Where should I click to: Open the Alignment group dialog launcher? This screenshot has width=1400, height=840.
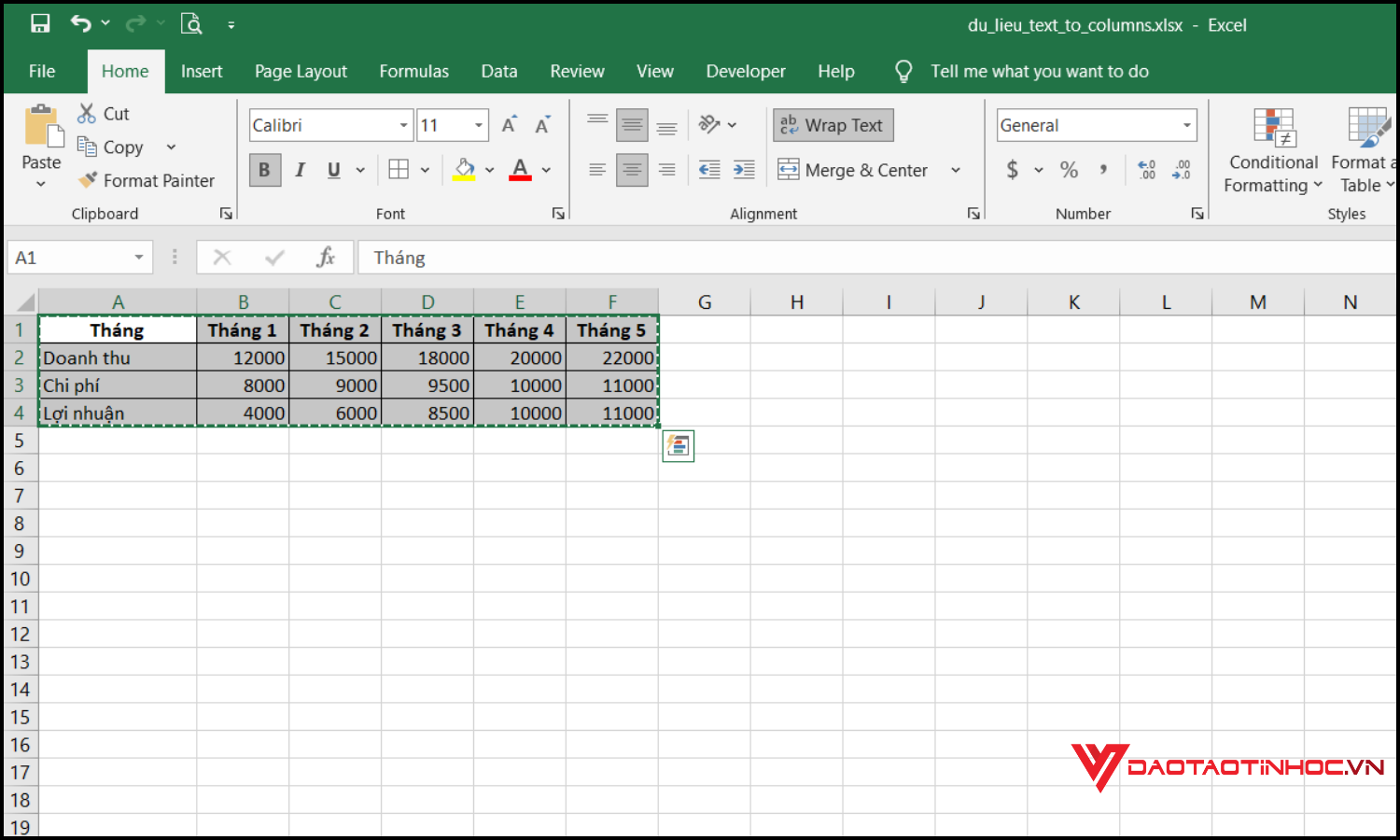pos(973,213)
